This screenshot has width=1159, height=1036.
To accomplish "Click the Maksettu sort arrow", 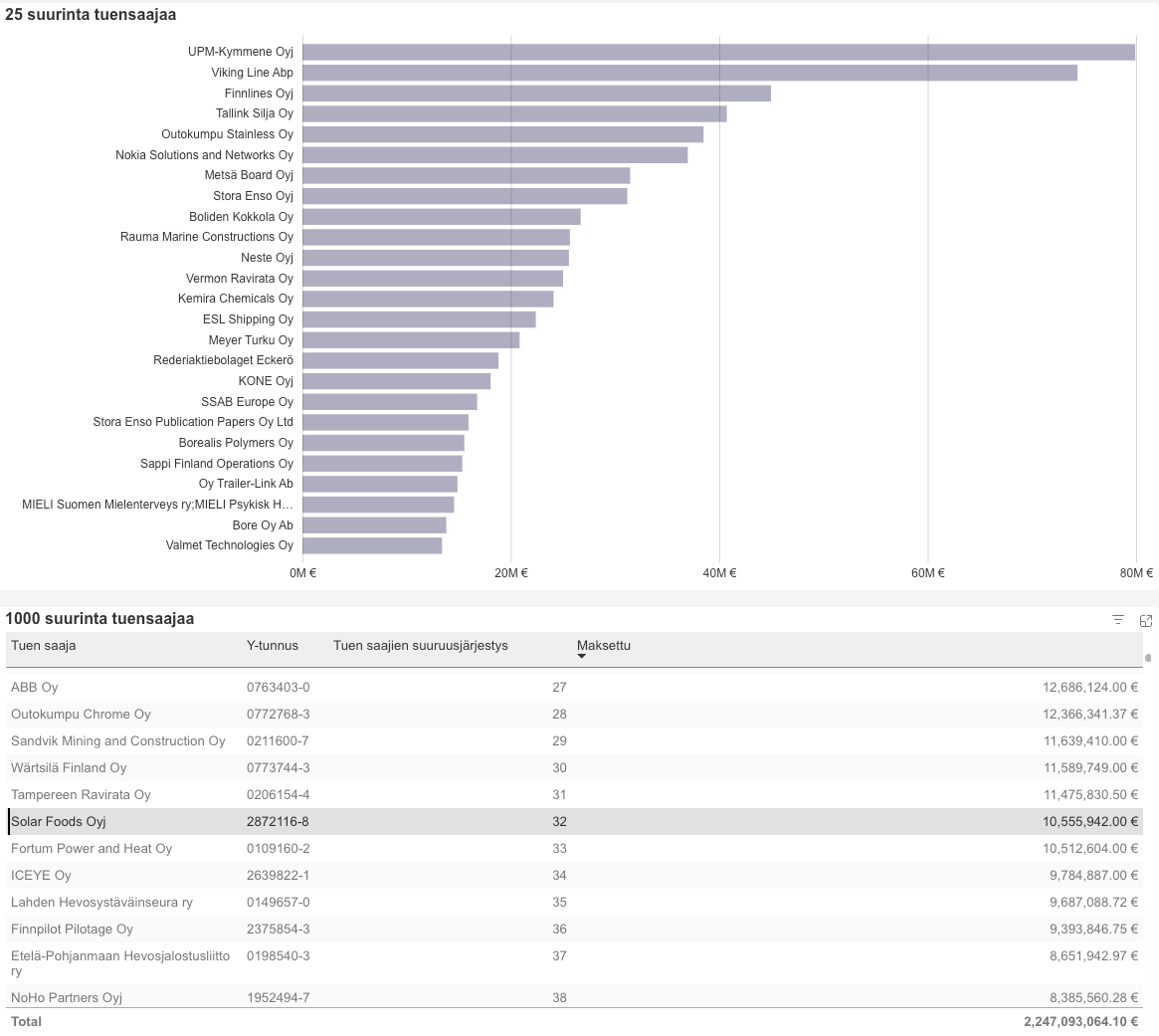I will tap(582, 656).
